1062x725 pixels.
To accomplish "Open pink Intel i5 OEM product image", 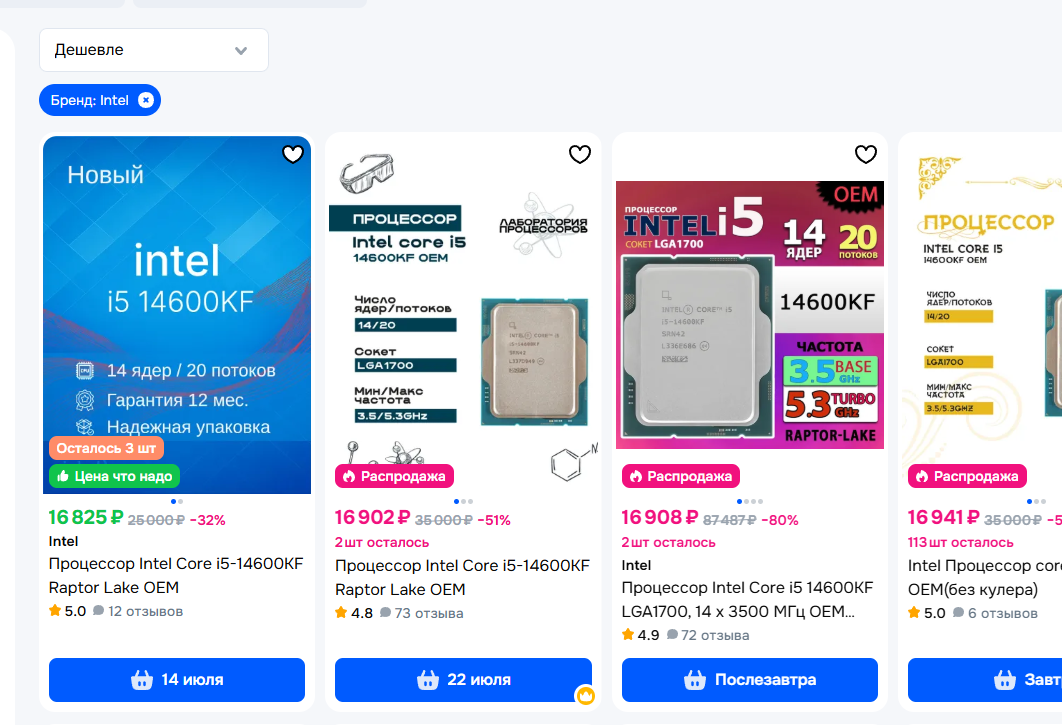I will (x=750, y=314).
